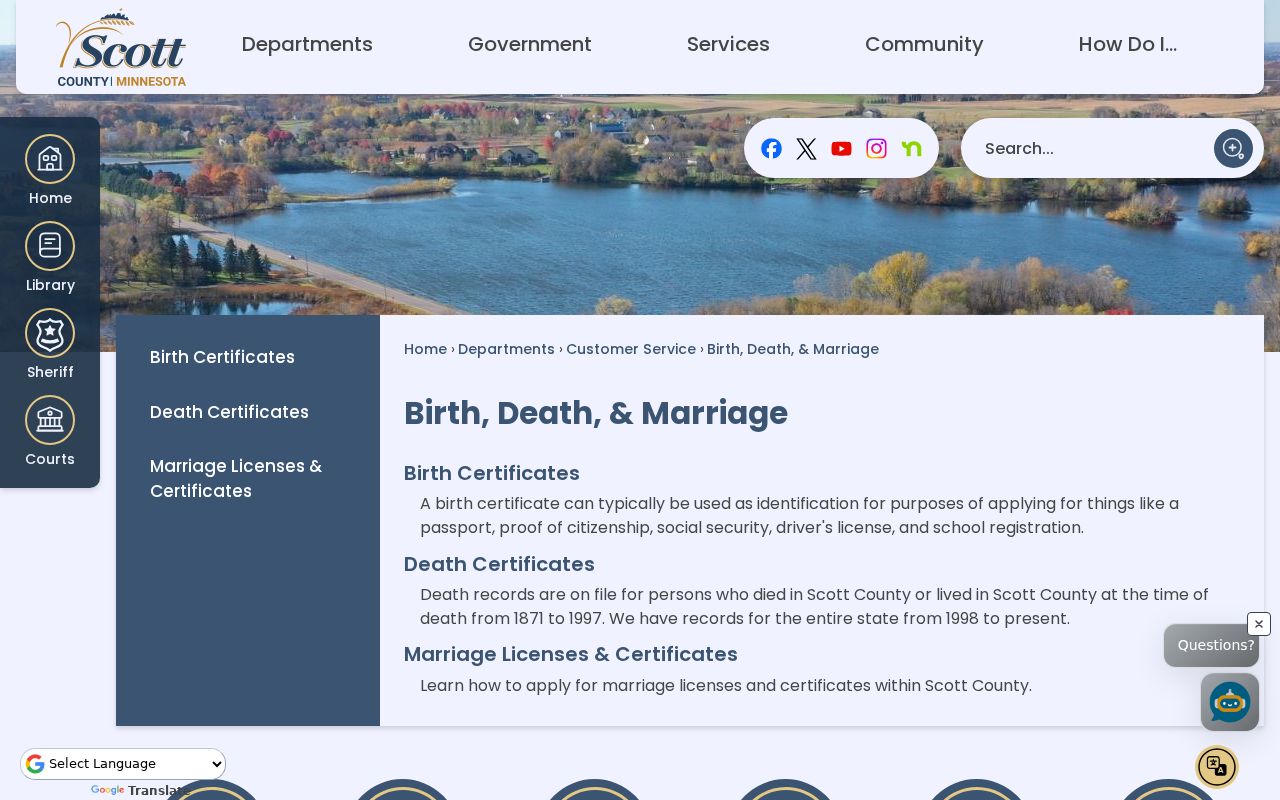Open the Nextdoor social icon

coord(911,149)
